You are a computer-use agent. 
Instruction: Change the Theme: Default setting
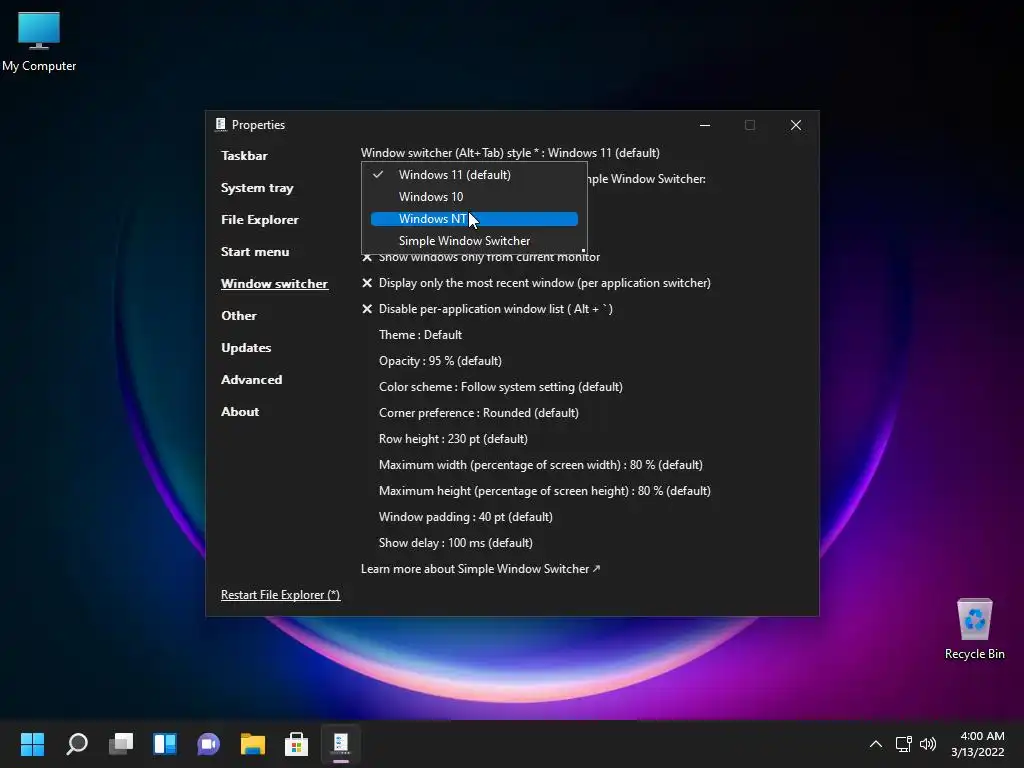420,335
